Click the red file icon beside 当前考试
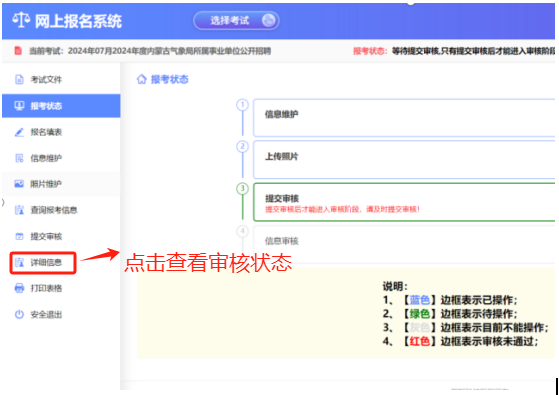 pyautogui.click(x=18, y=51)
